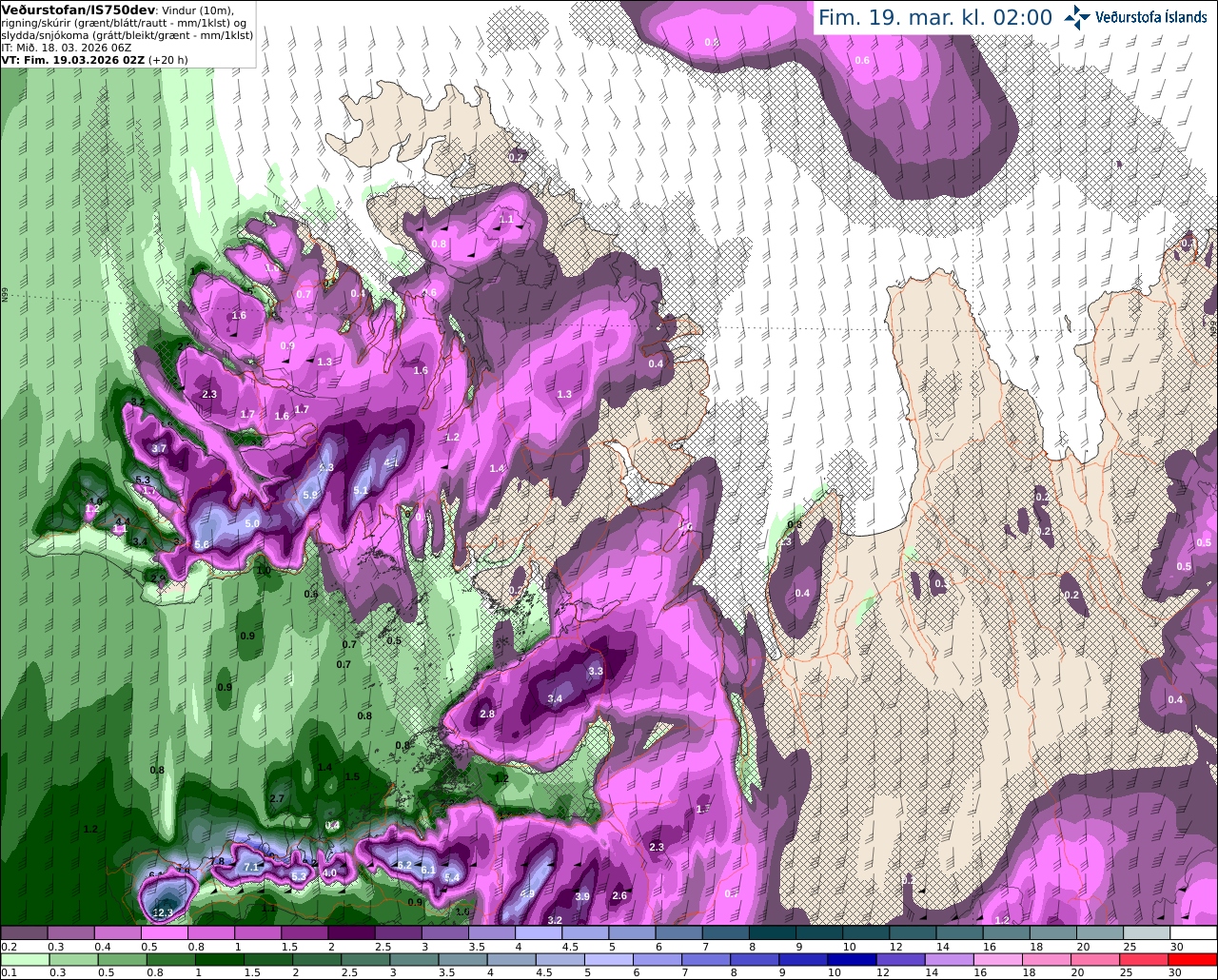Select the Fim. 19. mar. kl. 02:00 title

[935, 17]
